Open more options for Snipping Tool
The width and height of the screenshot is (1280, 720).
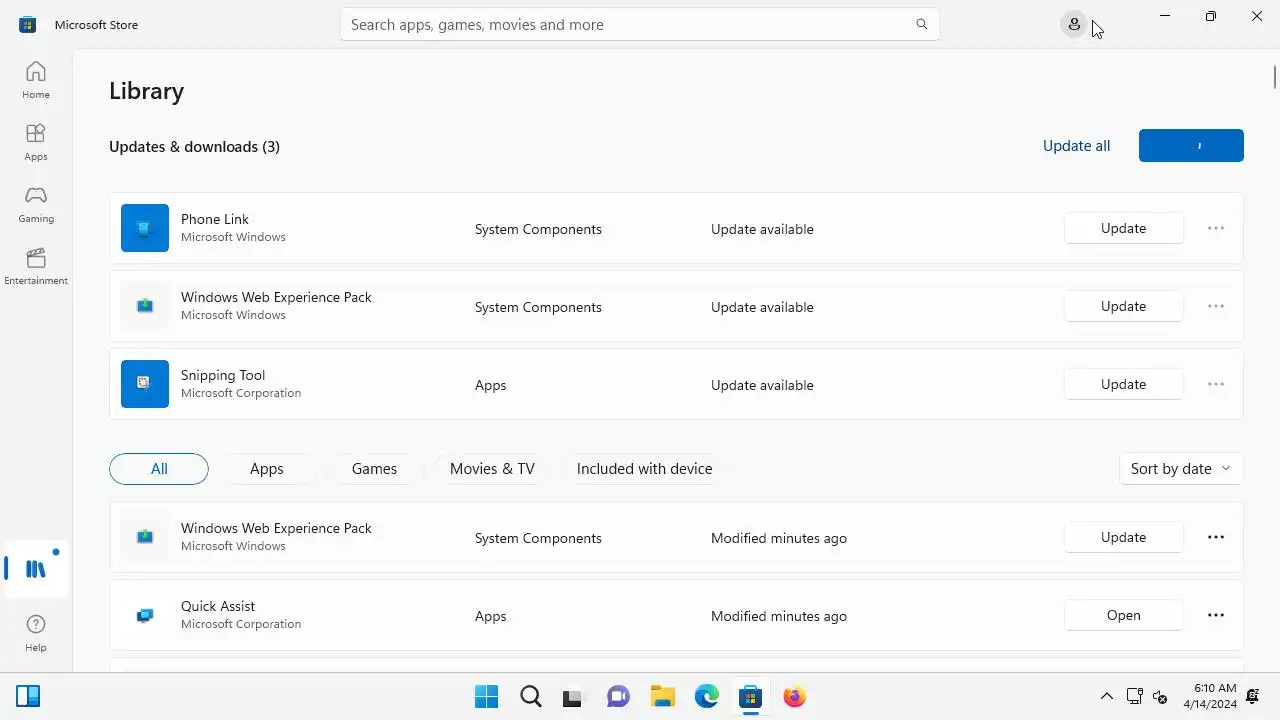[x=1216, y=384]
